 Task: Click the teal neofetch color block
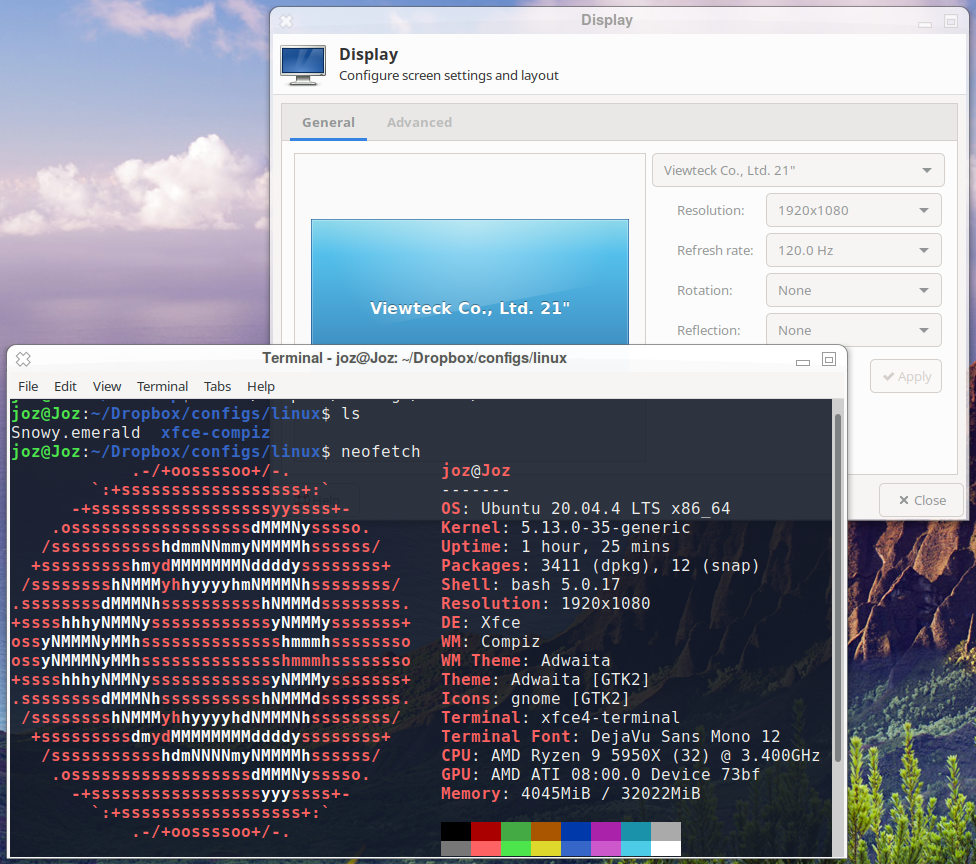click(x=636, y=831)
